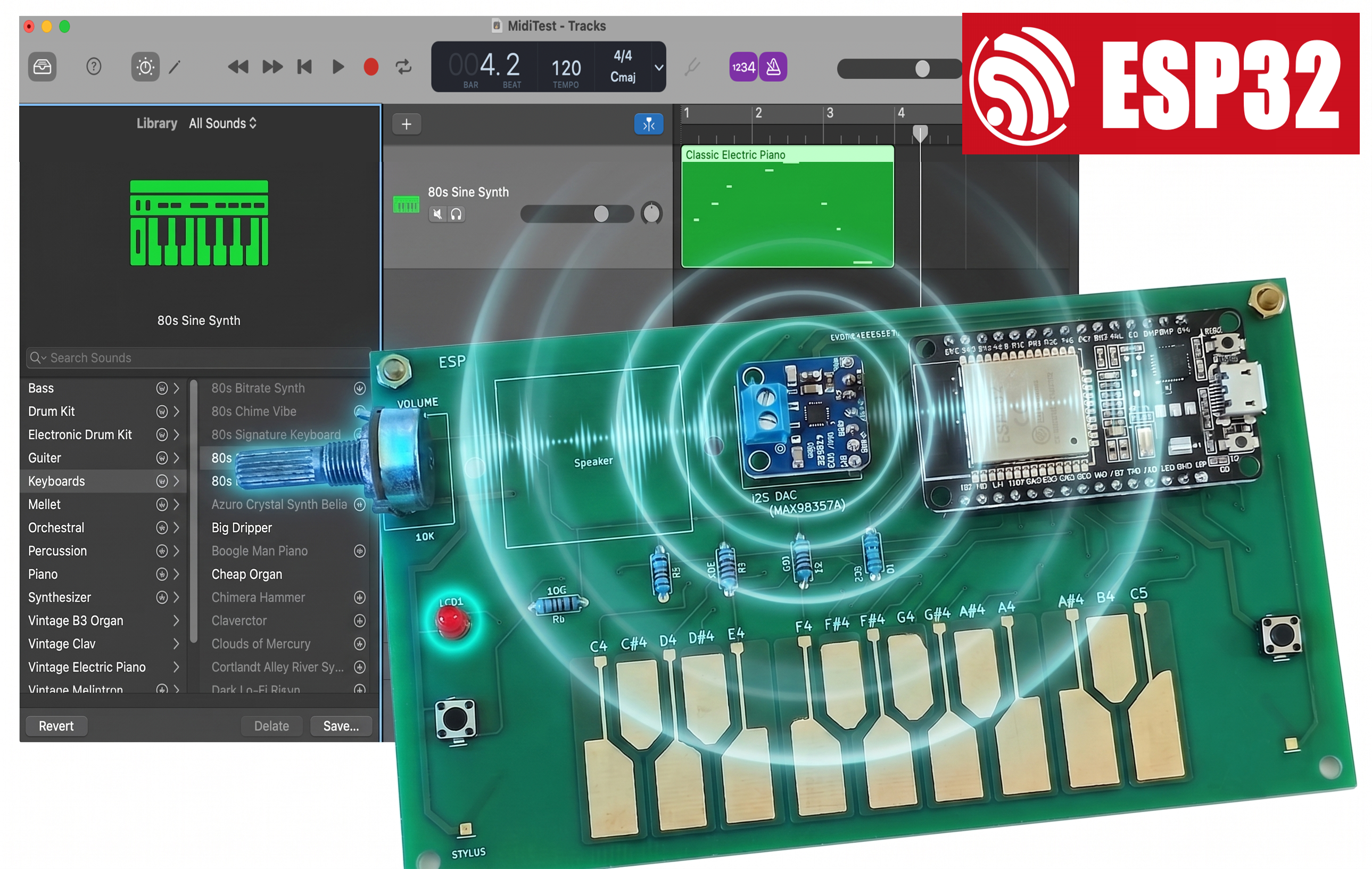Click the red Record button
This screenshot has width=1372, height=869.
371,67
